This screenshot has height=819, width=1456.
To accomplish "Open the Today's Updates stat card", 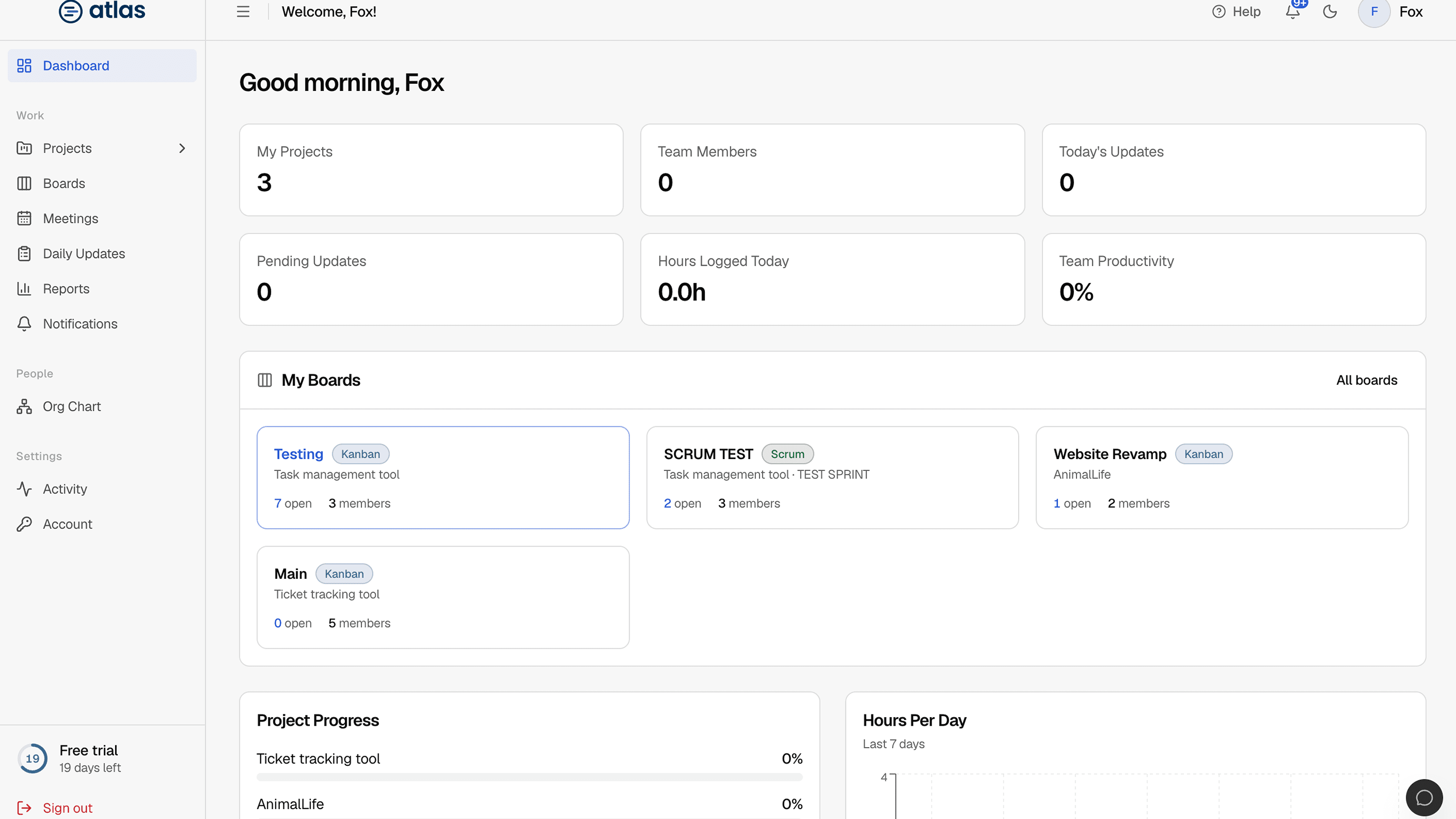I will (x=1234, y=170).
